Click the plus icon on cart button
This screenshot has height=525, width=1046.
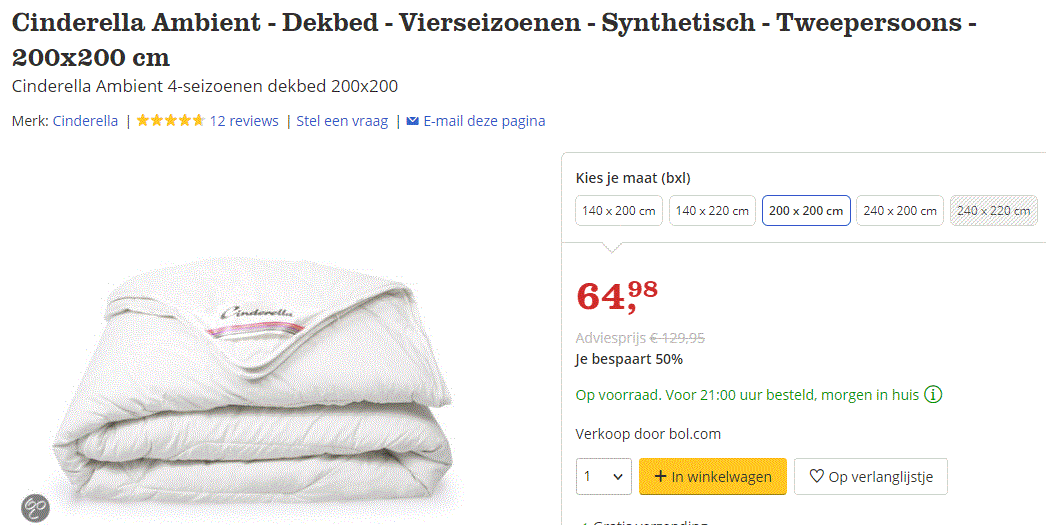660,477
